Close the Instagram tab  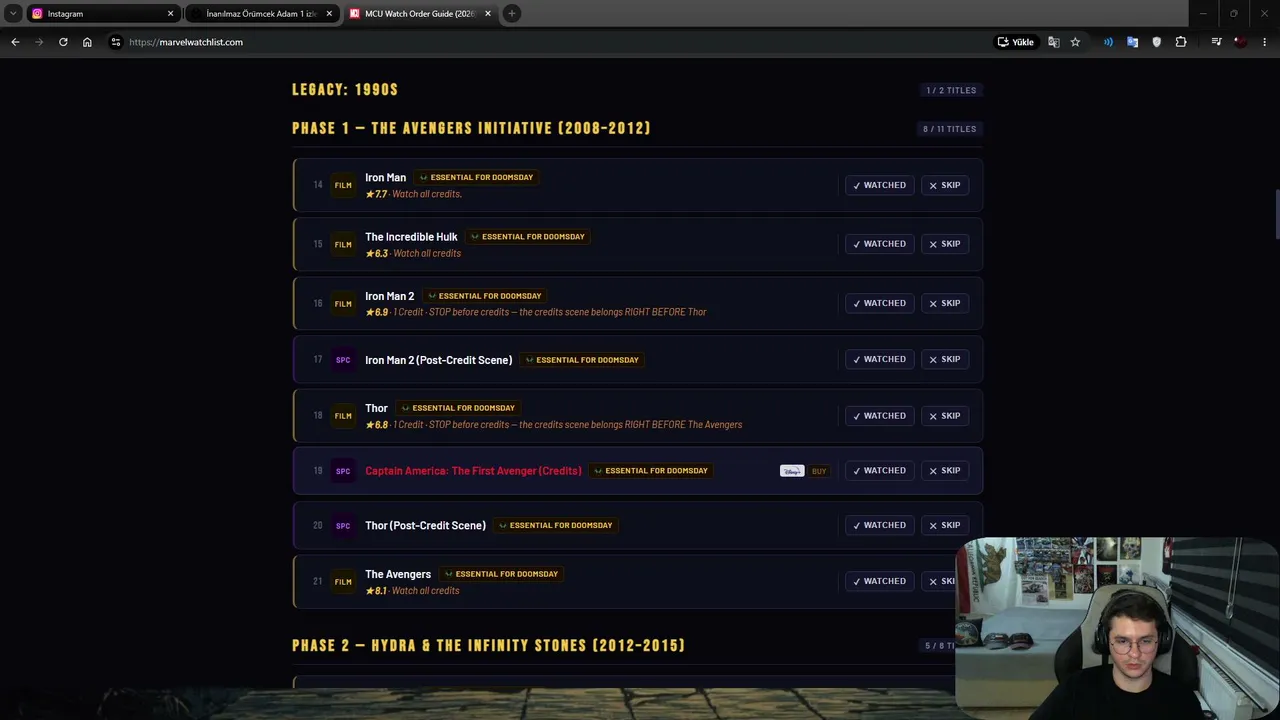point(170,13)
